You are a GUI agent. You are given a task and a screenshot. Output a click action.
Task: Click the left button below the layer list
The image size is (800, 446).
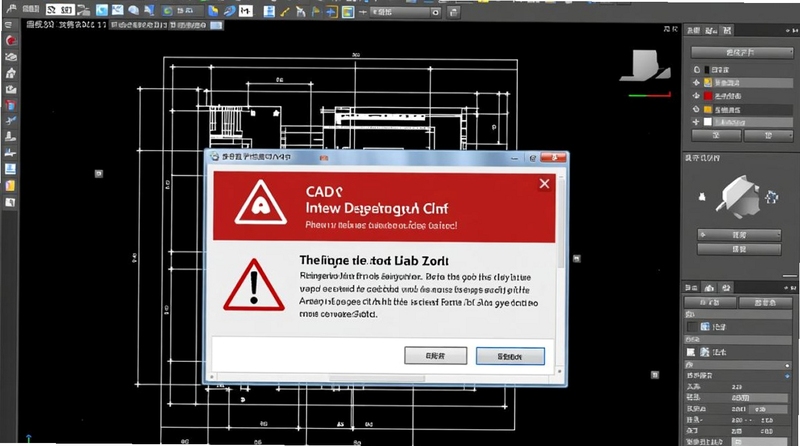point(716,135)
